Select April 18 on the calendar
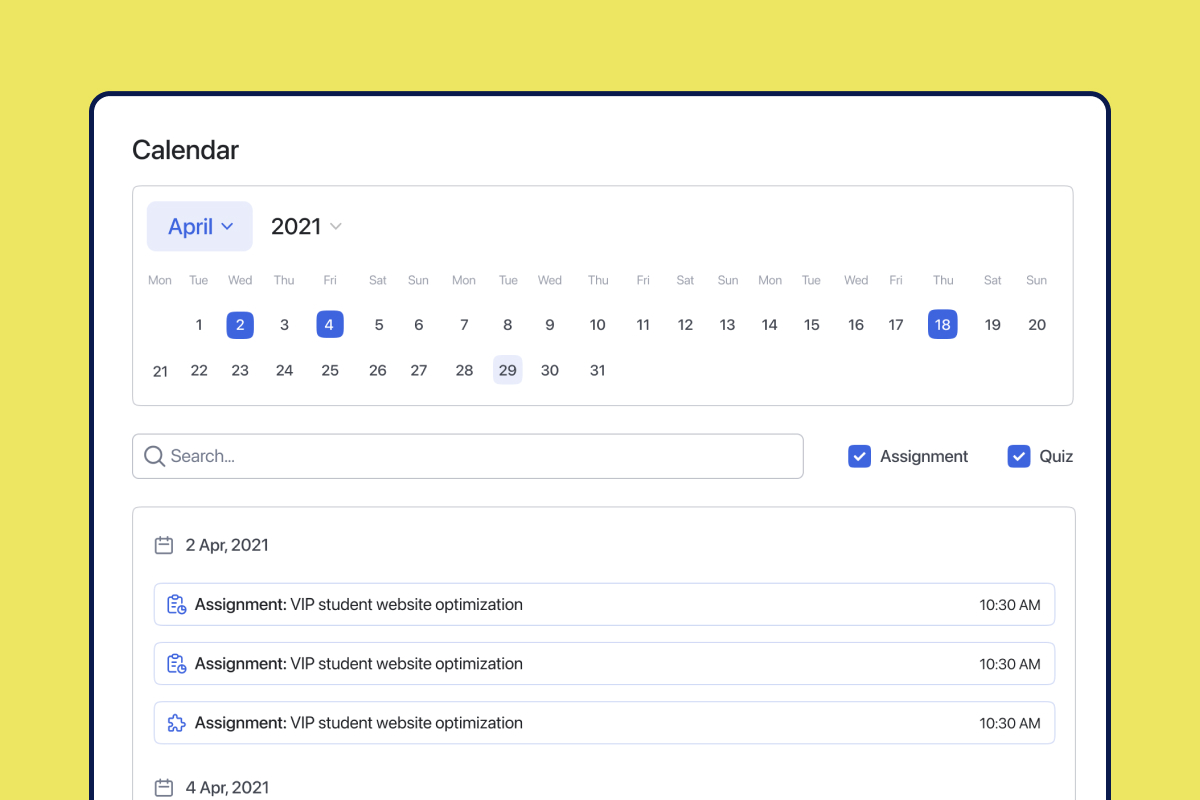Viewport: 1200px width, 800px height. (942, 324)
